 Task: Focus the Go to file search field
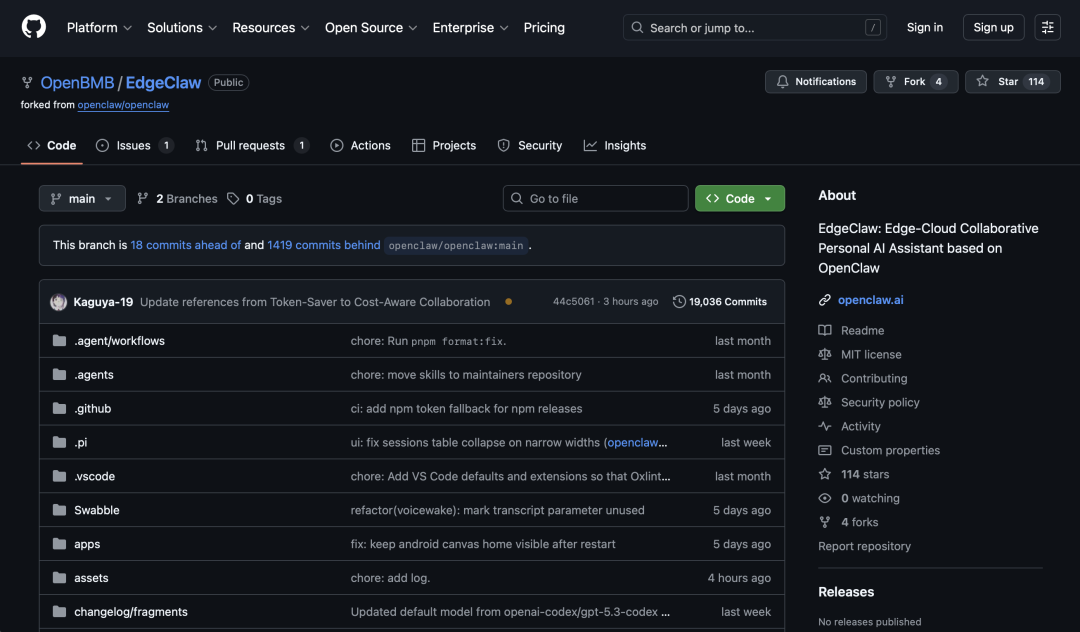[596, 199]
